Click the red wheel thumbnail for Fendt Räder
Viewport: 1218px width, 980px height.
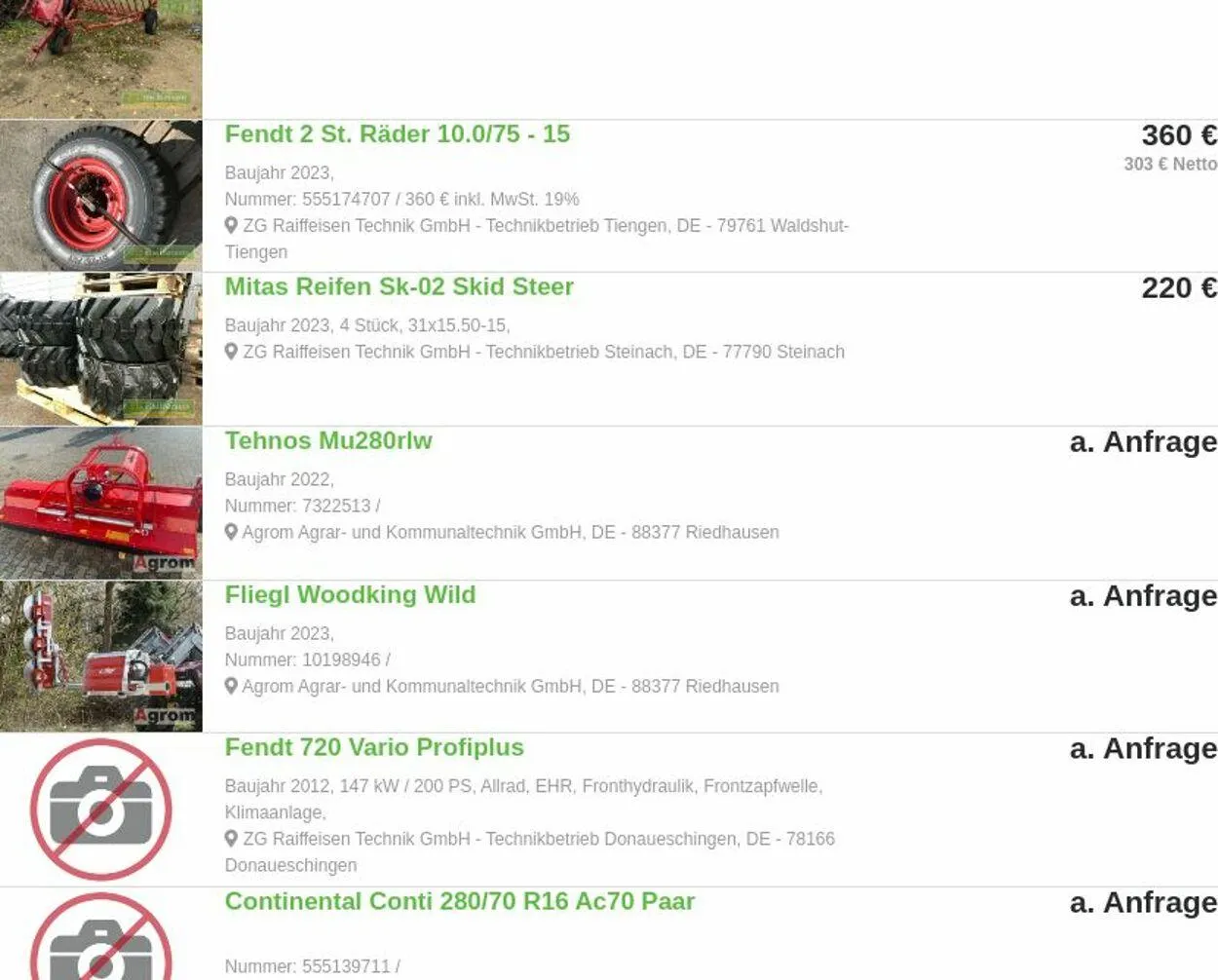tap(101, 196)
